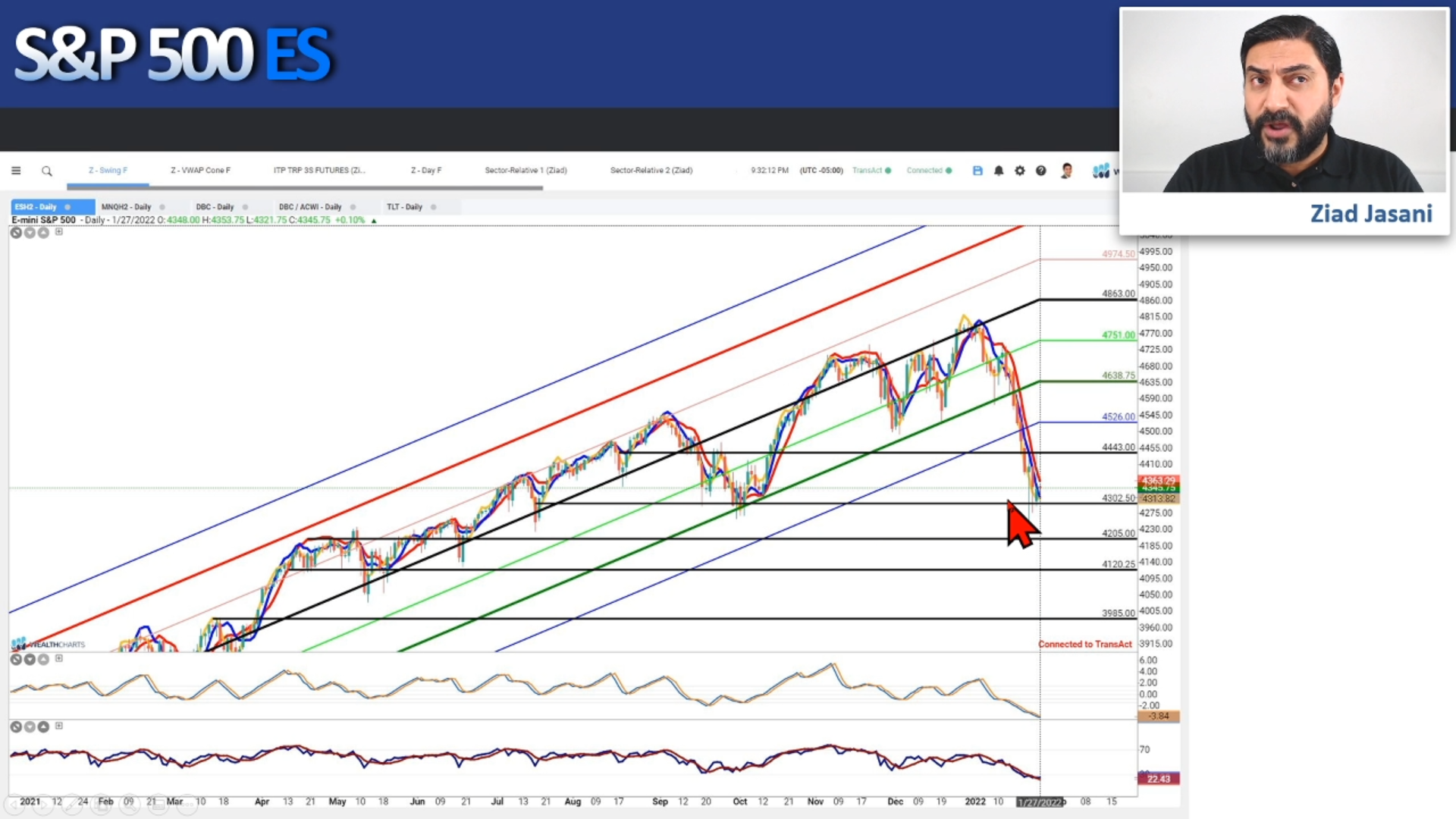
Task: Select the DBC - Daily chart tab
Action: click(215, 207)
